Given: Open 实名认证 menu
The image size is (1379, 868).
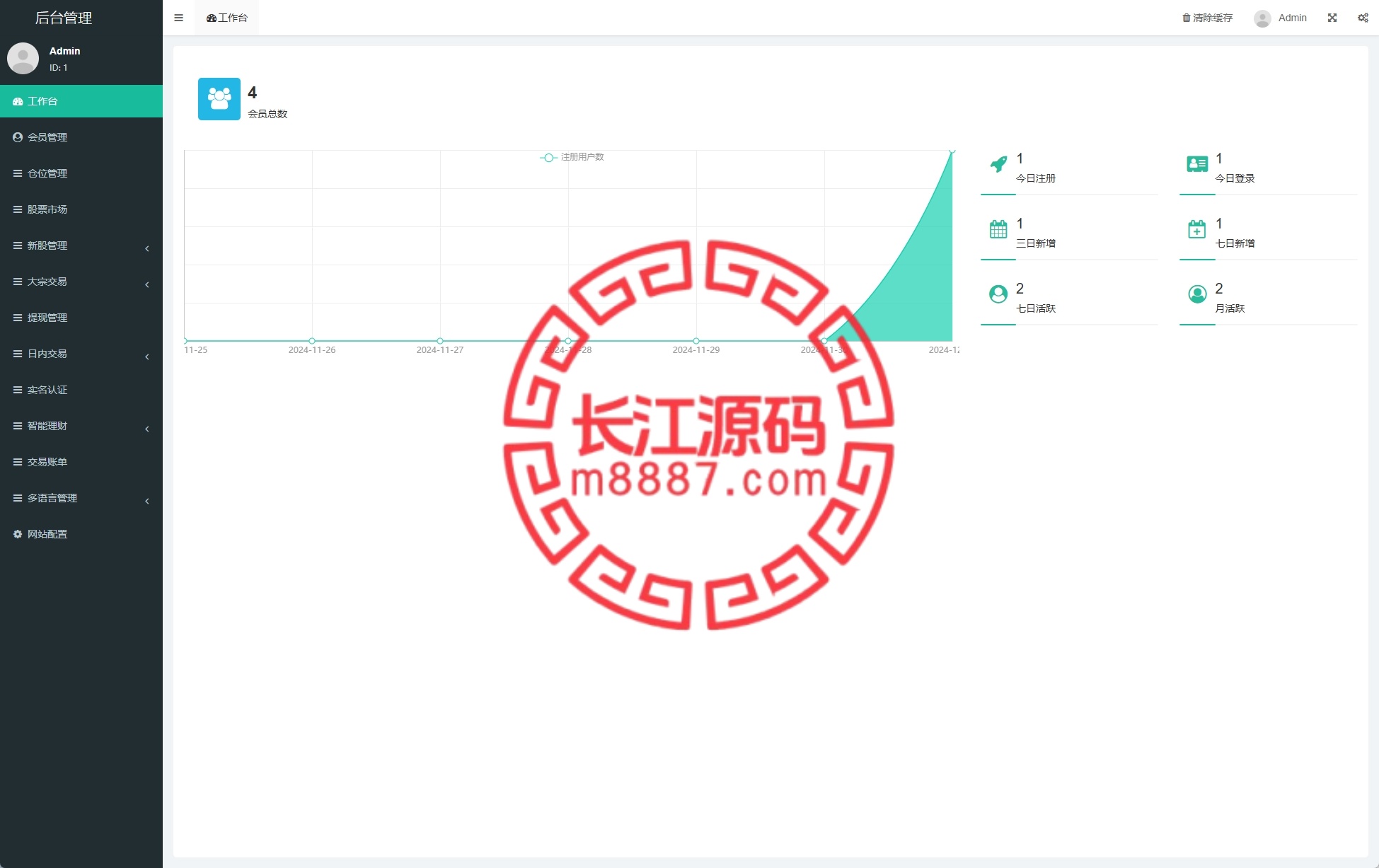Looking at the screenshot, I should [x=81, y=390].
